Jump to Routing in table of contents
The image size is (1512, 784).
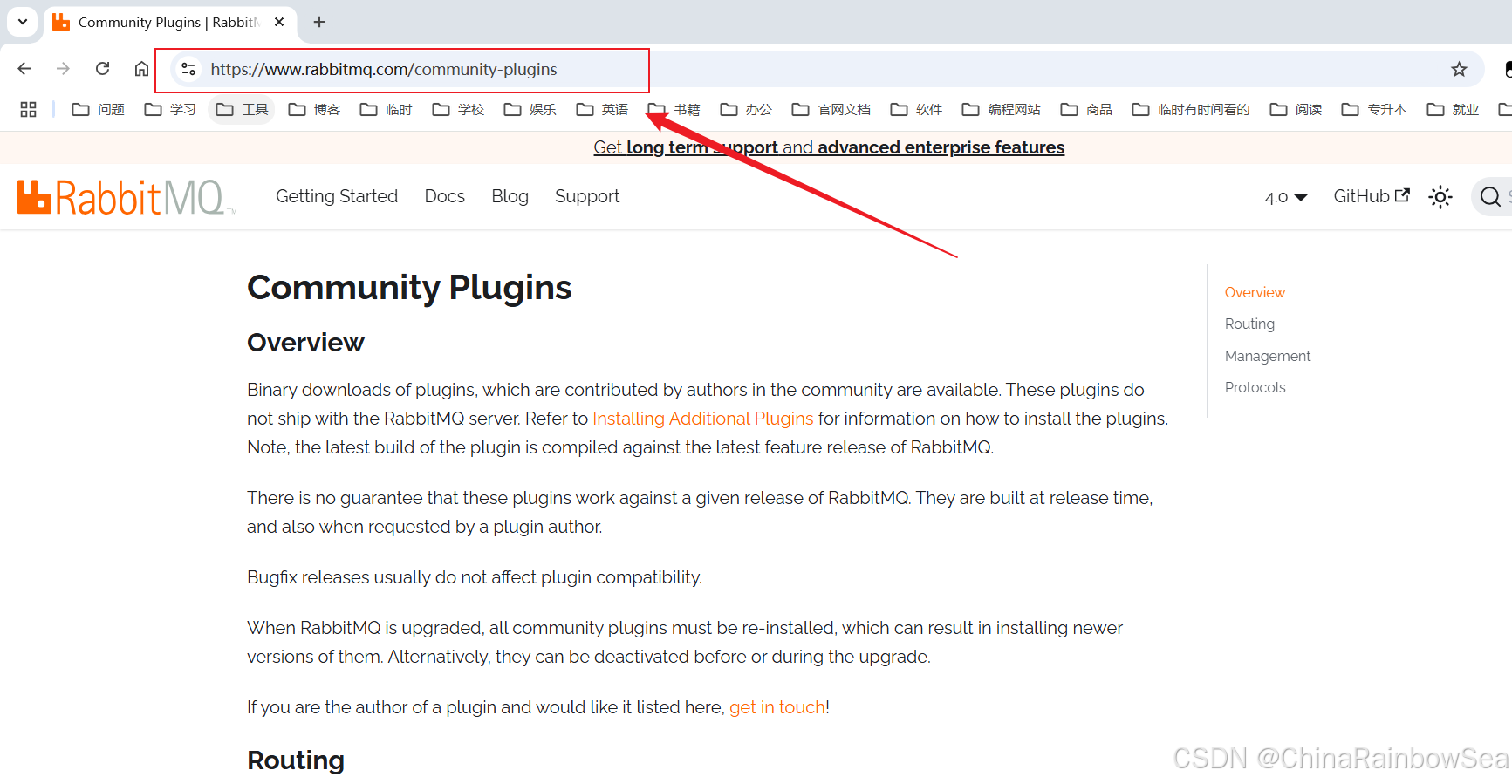pos(1249,324)
